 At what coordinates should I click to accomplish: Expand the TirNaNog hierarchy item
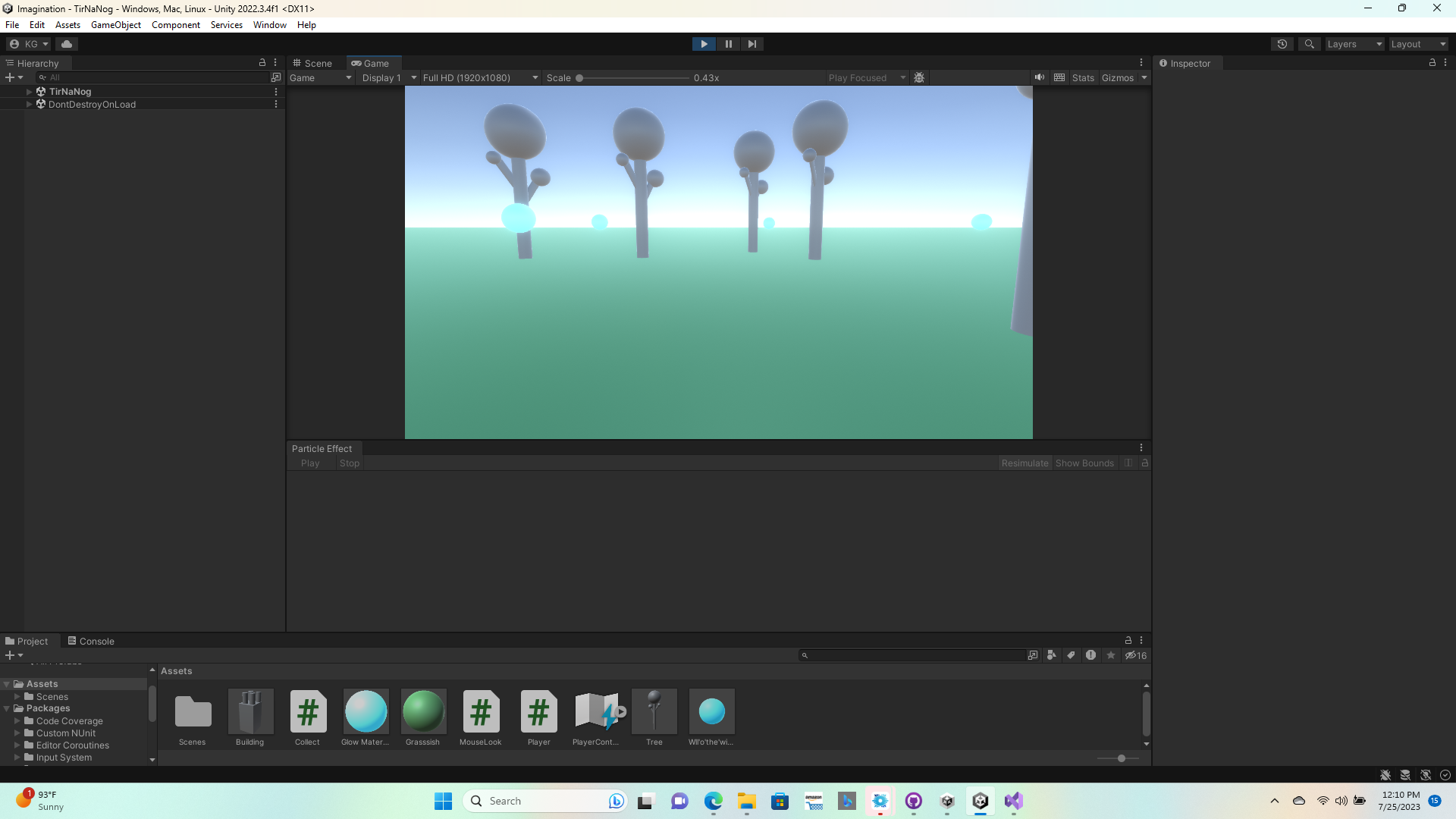pyautogui.click(x=29, y=91)
